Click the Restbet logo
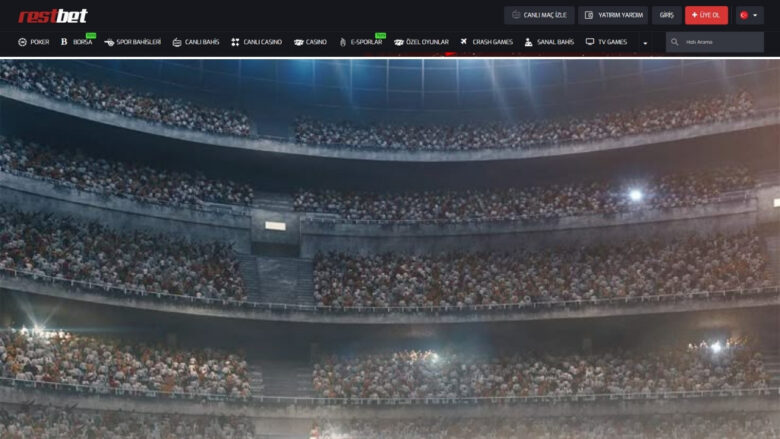 [53, 16]
